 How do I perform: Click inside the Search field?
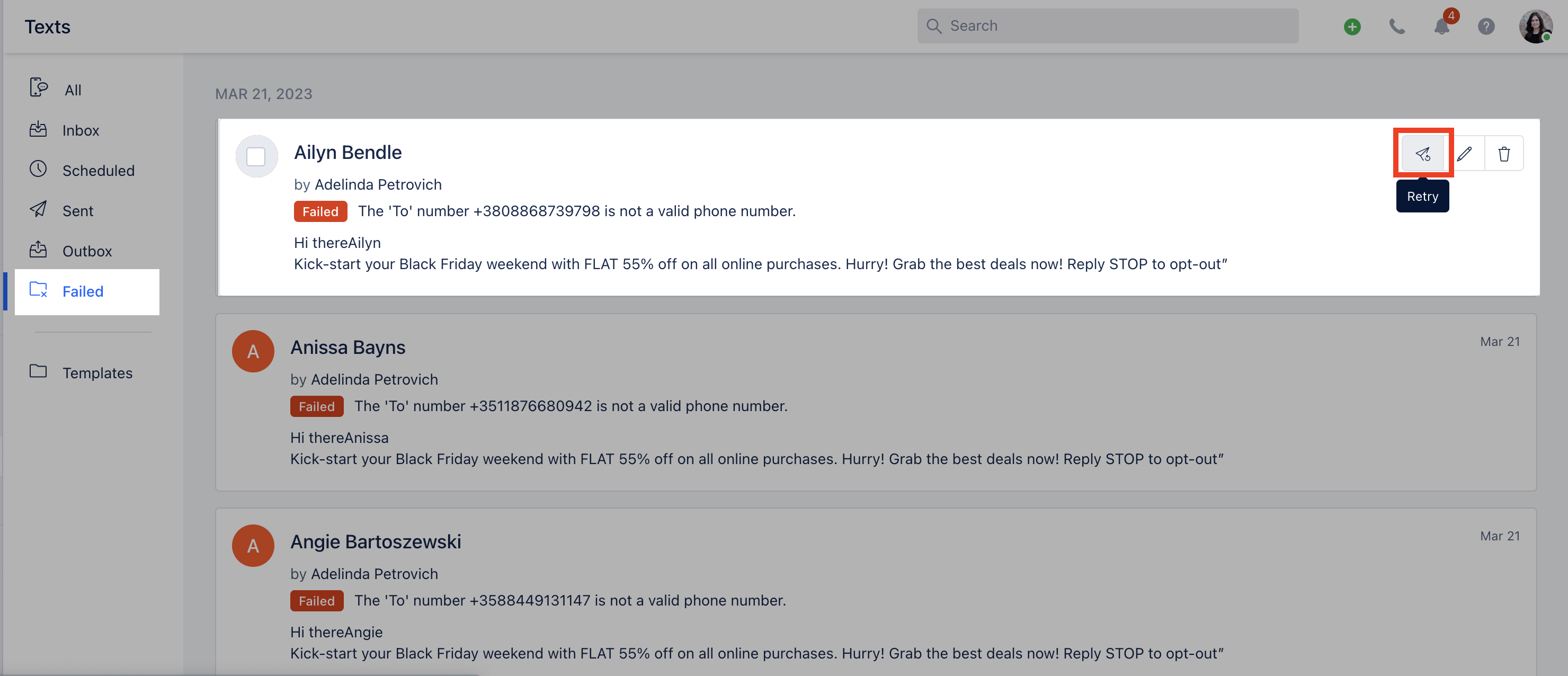pyautogui.click(x=1107, y=25)
